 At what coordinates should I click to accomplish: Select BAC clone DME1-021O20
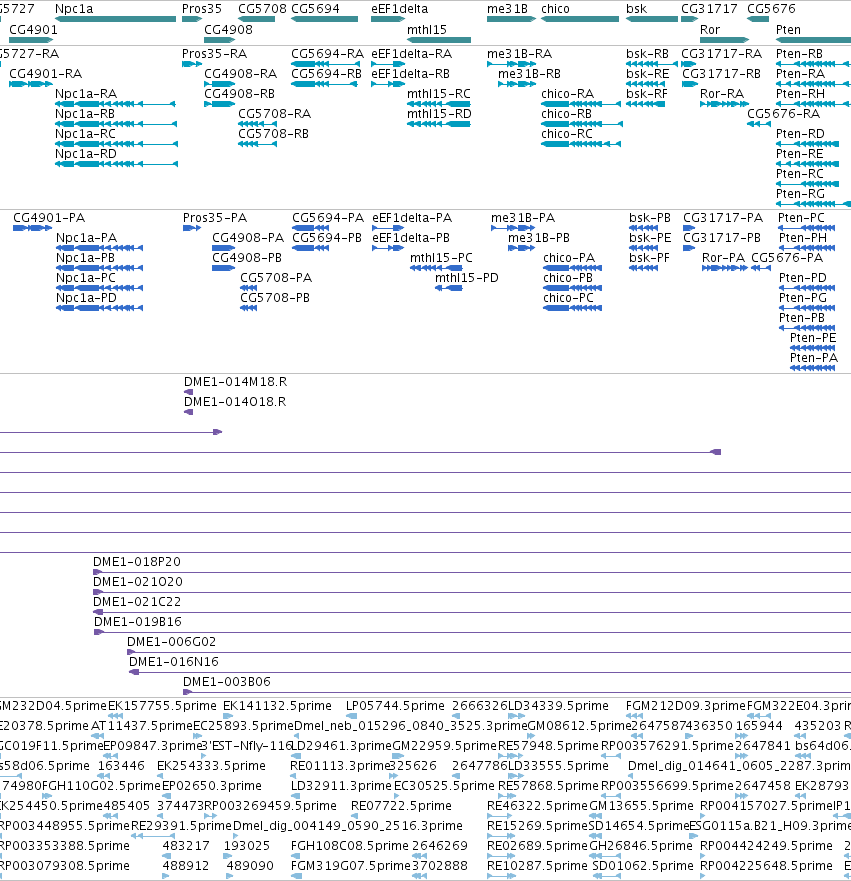(x=138, y=582)
